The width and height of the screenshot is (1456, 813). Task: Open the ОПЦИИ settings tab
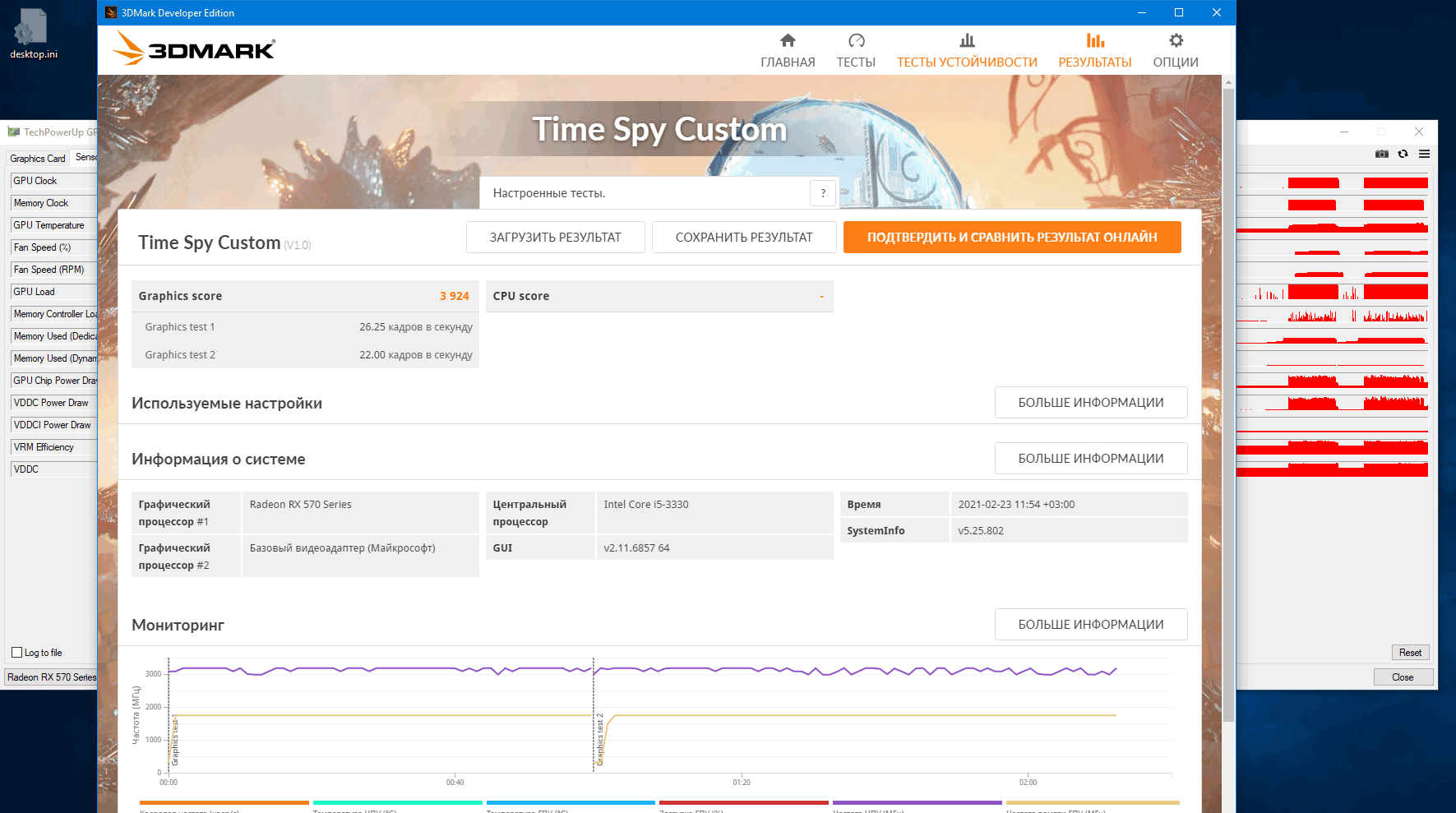1176,51
